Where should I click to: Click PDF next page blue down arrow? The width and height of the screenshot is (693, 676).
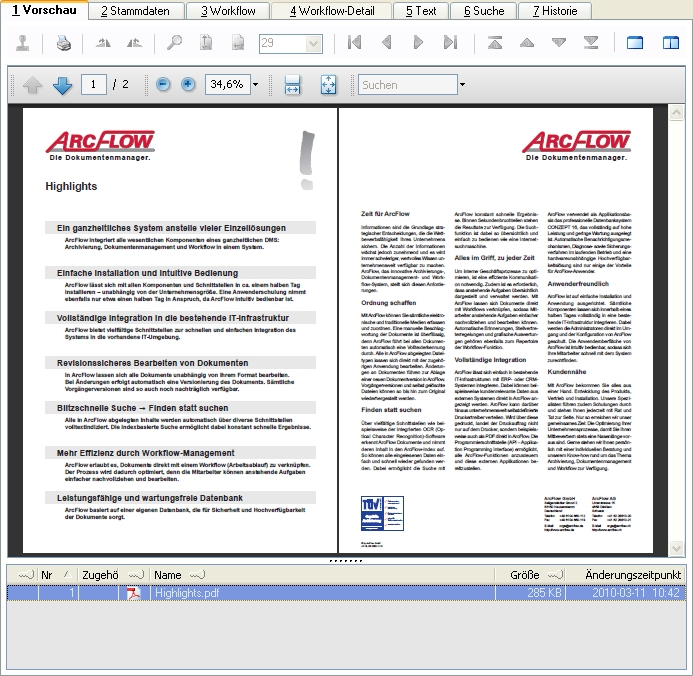pyautogui.click(x=62, y=85)
